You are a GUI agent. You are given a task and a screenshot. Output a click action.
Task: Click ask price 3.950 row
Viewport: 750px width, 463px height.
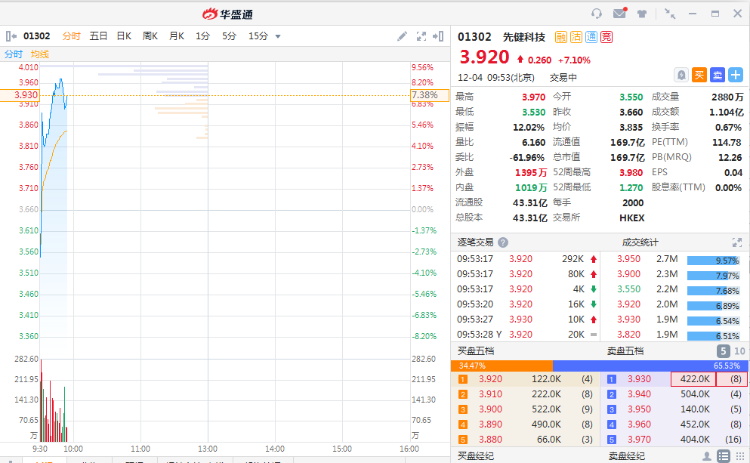674,409
